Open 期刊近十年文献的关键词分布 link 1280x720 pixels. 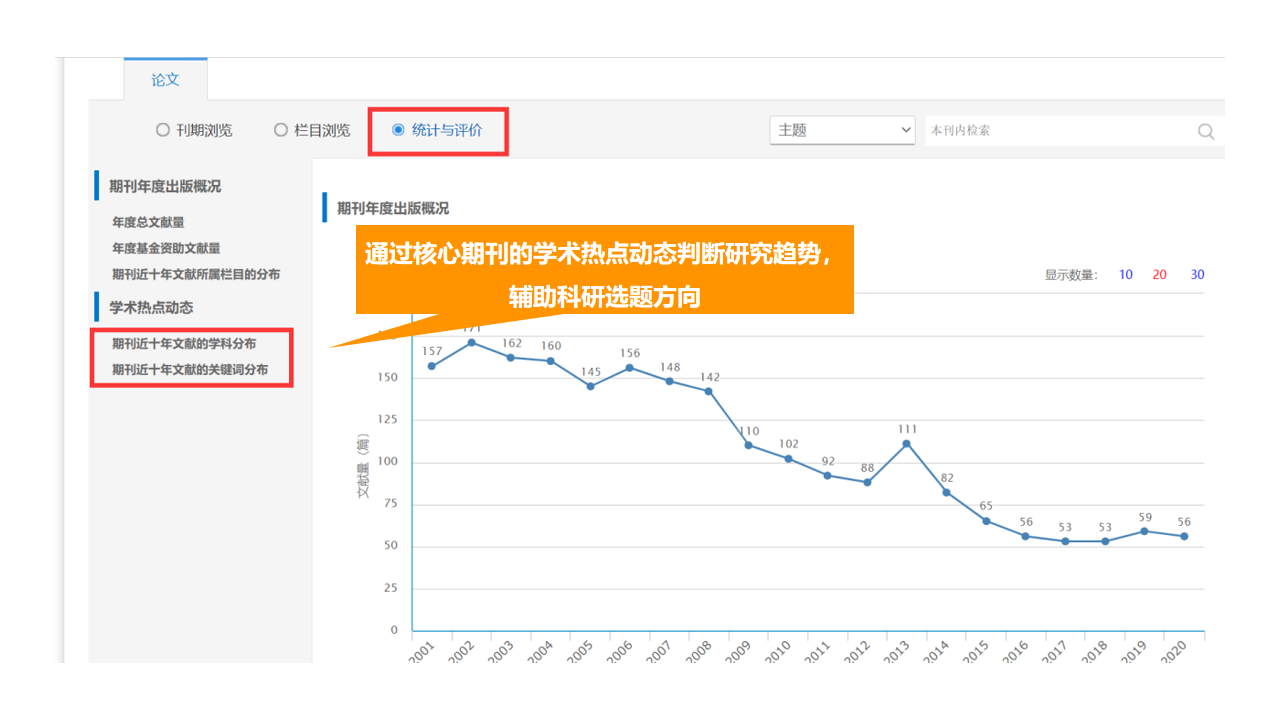tap(190, 370)
